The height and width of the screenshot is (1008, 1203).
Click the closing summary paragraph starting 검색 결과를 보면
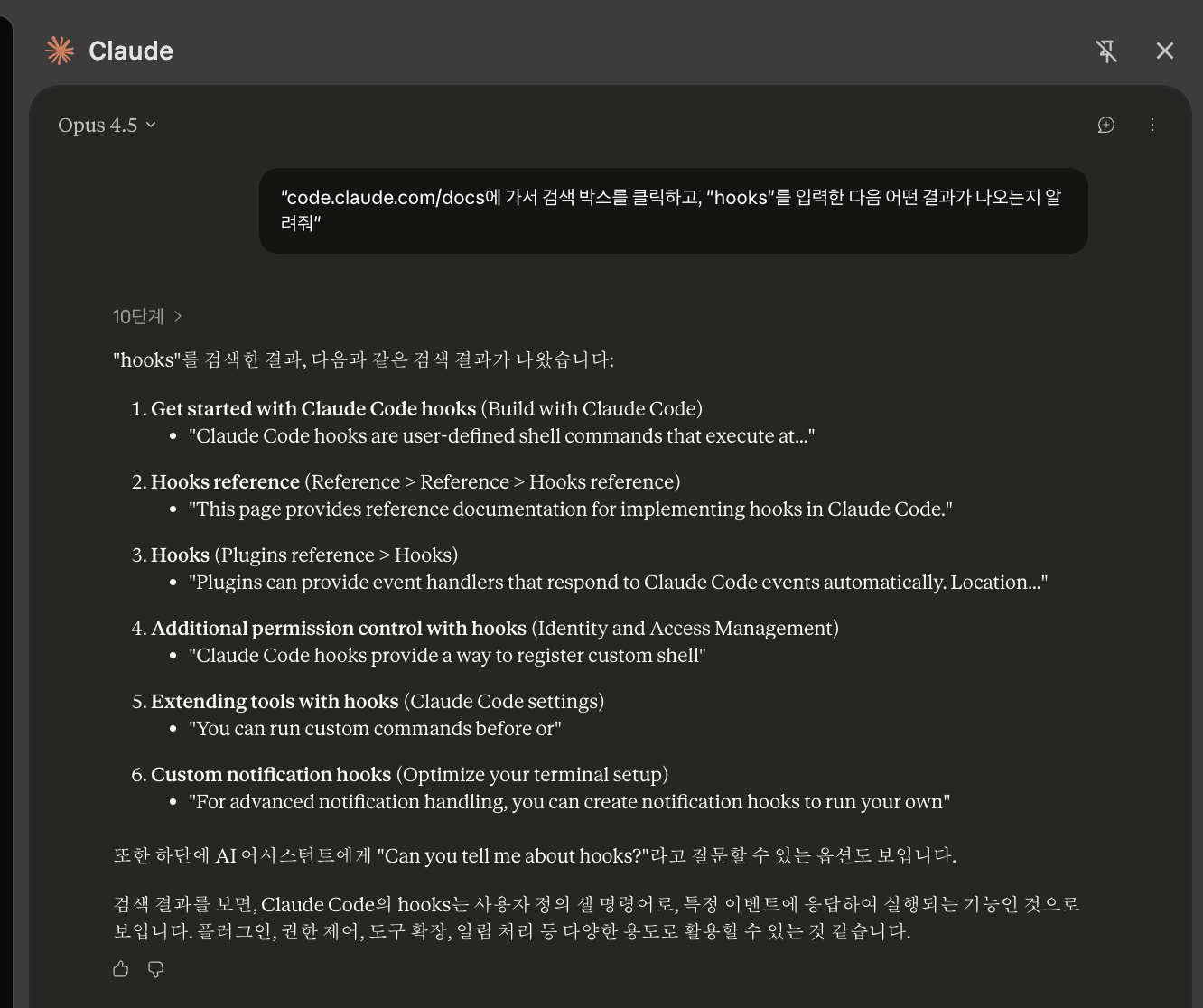coord(596,918)
